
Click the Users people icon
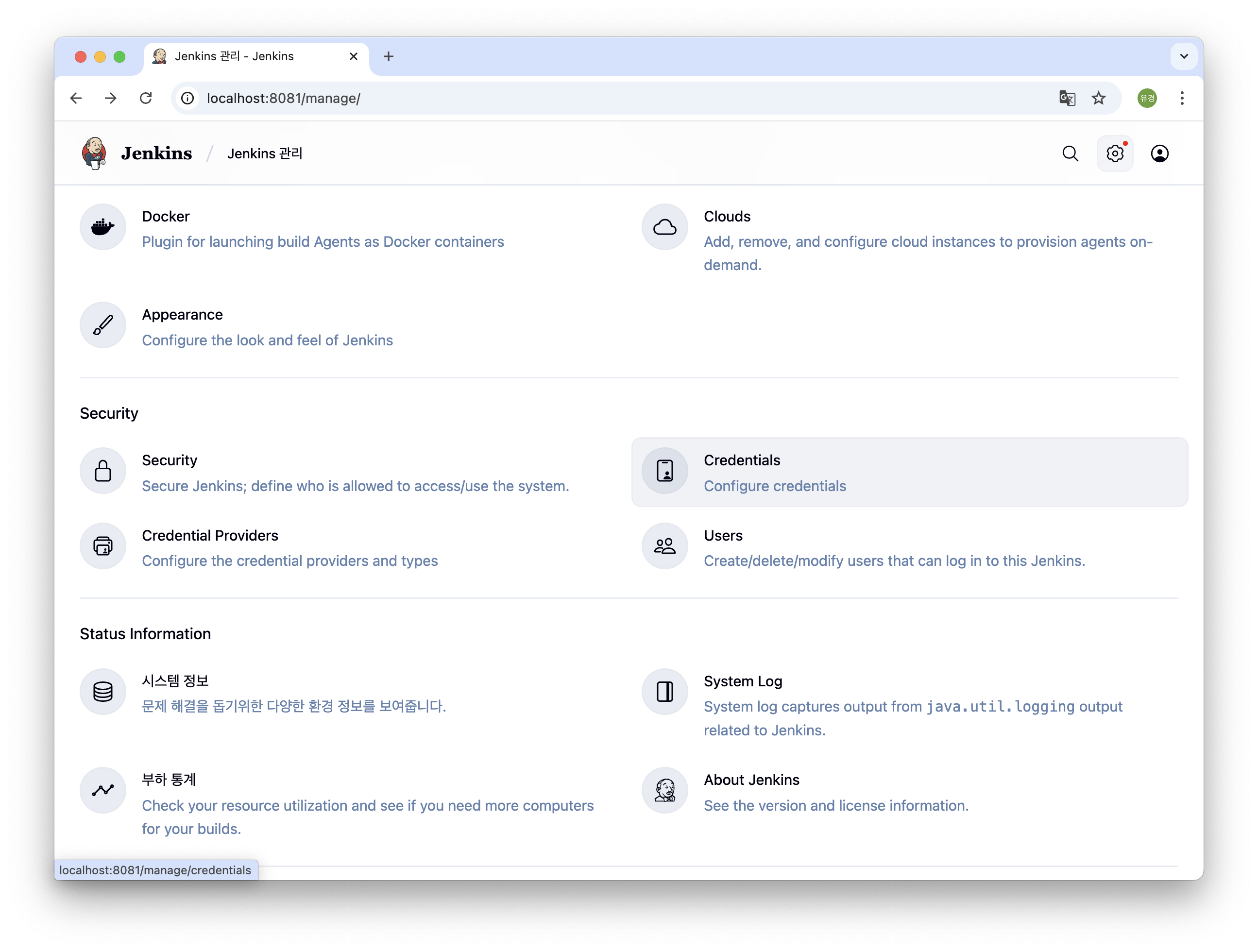[664, 546]
